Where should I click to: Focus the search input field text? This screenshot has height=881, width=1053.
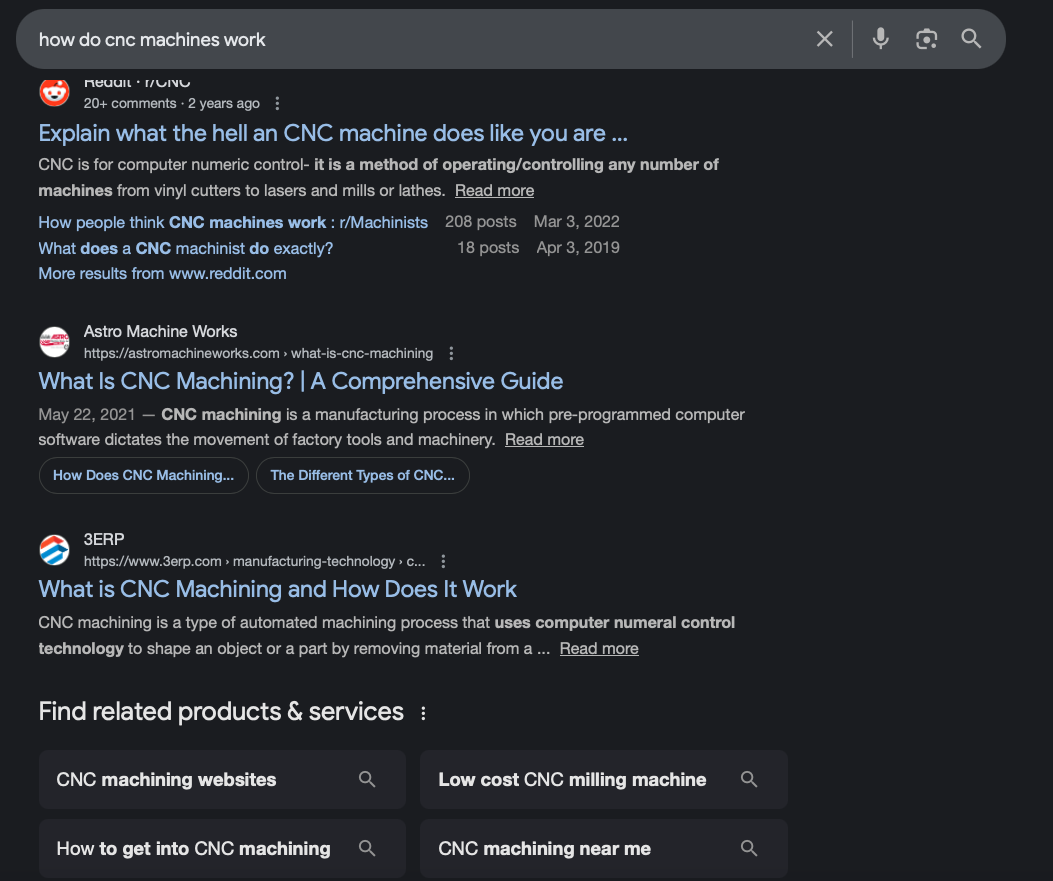pyautogui.click(x=400, y=39)
